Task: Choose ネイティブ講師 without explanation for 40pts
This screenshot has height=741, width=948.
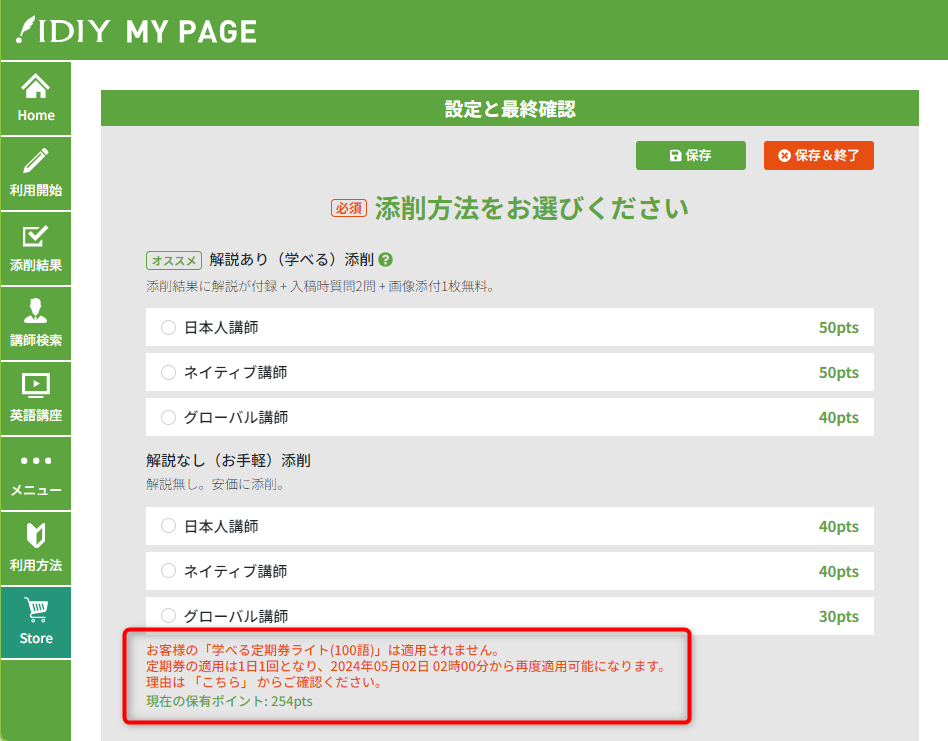Action: click(x=168, y=571)
